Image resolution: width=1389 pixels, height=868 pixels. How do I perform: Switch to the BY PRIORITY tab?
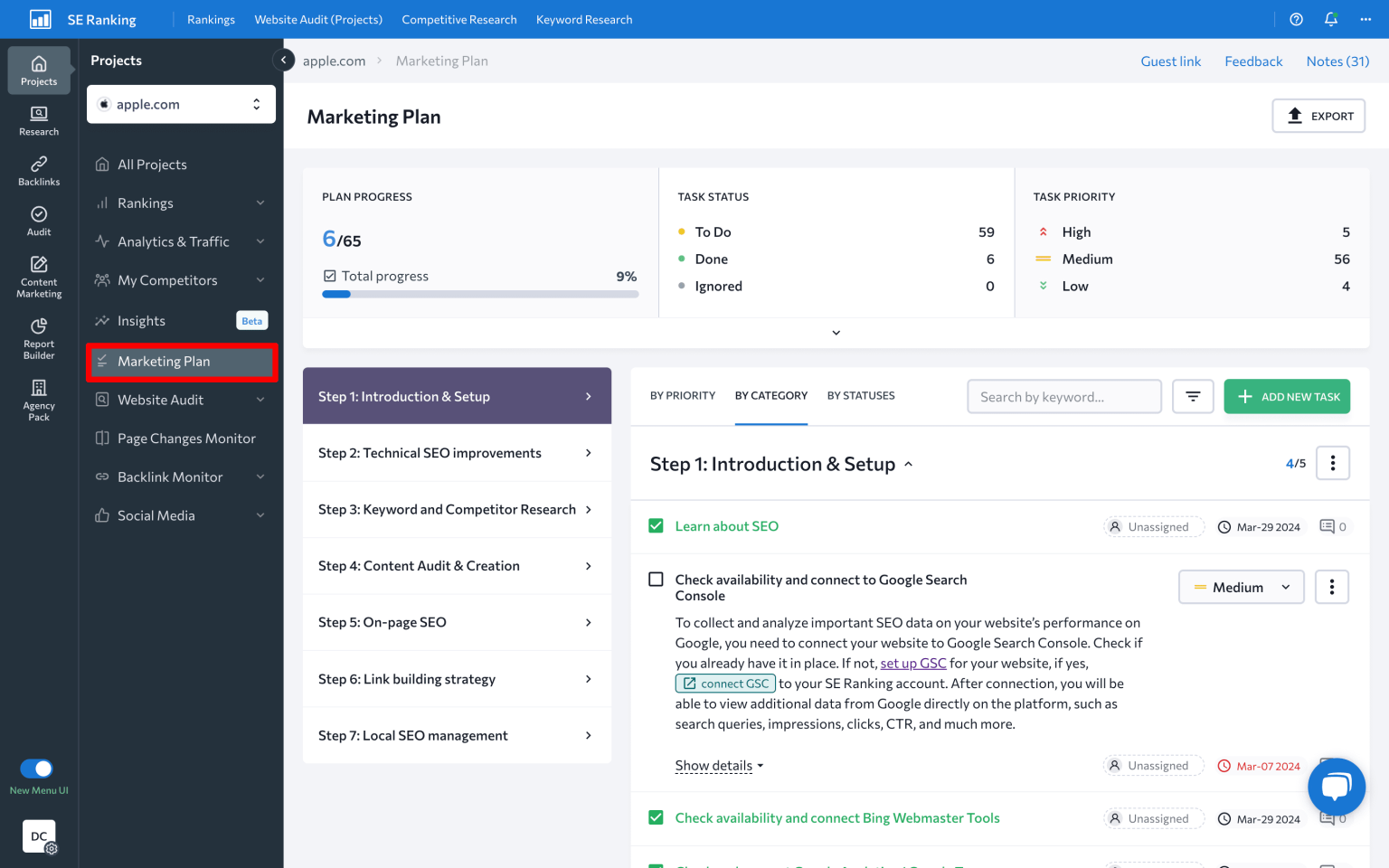coord(683,396)
